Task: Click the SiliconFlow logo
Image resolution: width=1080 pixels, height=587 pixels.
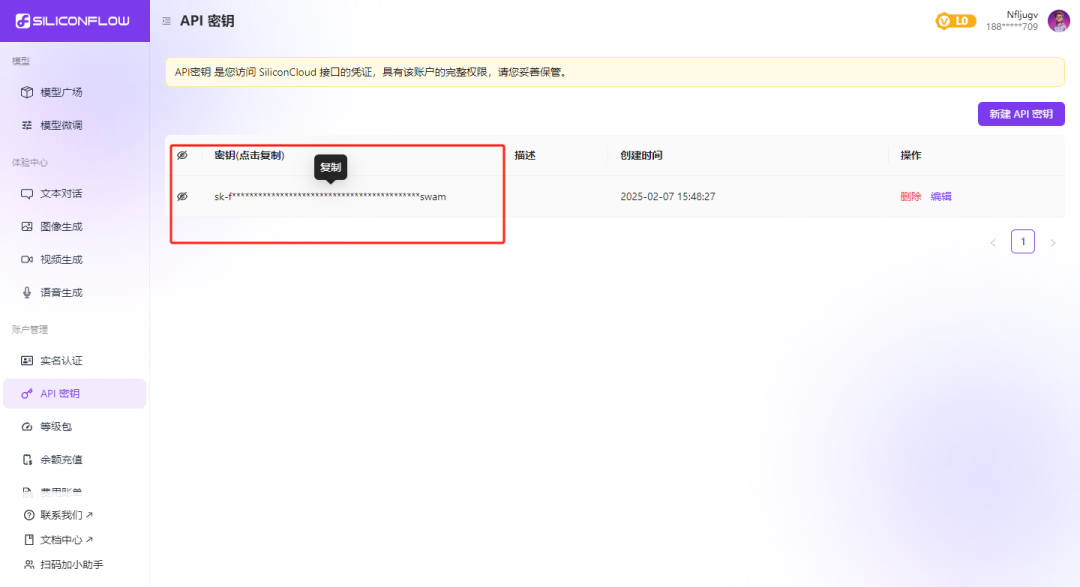Action: pyautogui.click(x=72, y=21)
